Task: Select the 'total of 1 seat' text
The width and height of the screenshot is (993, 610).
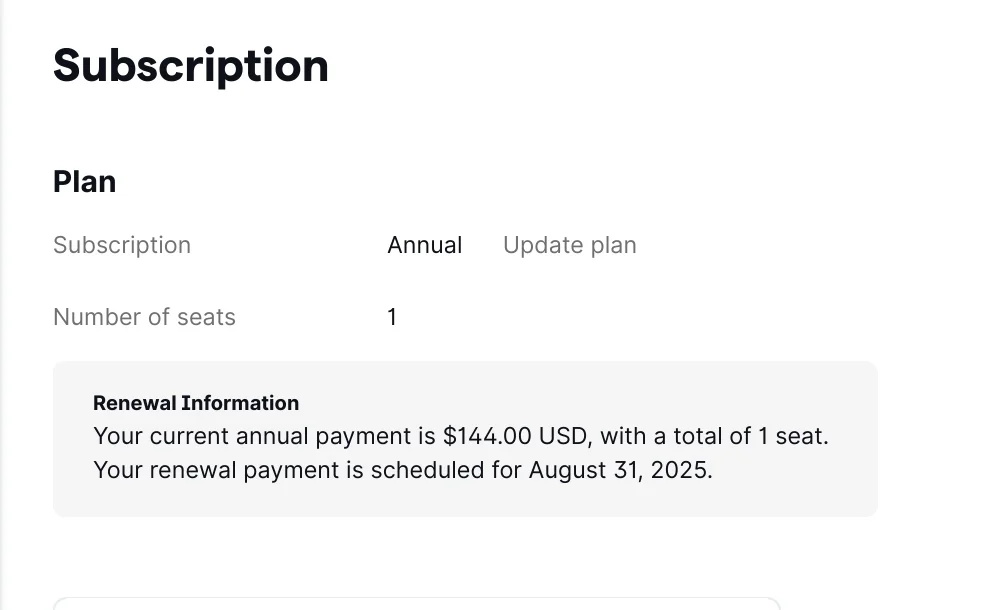Action: [749, 436]
